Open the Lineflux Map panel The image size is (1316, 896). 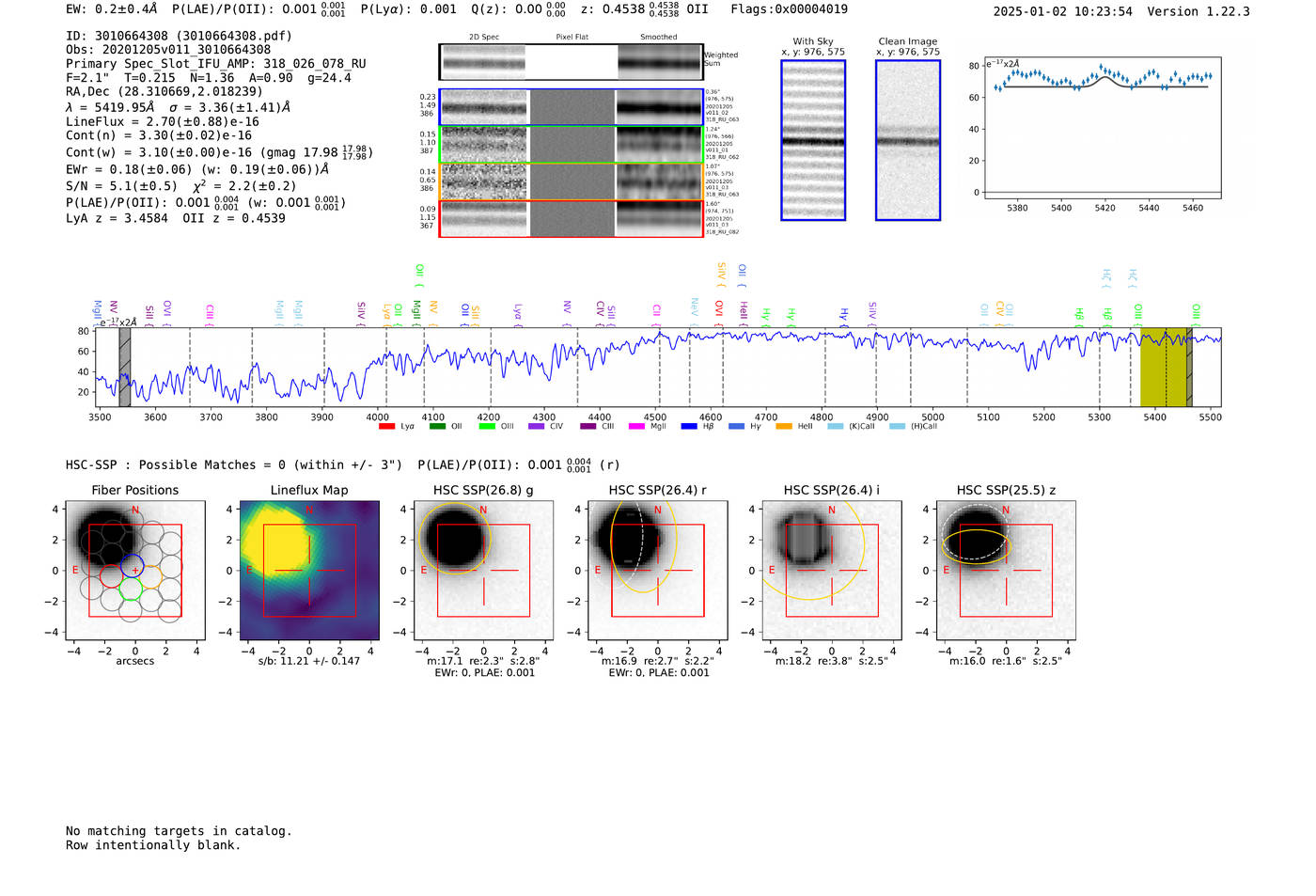pyautogui.click(x=309, y=571)
